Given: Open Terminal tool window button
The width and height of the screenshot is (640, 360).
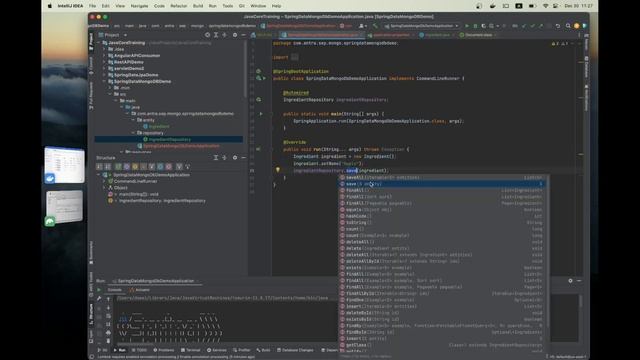Looking at the screenshot, I should click(191, 350).
